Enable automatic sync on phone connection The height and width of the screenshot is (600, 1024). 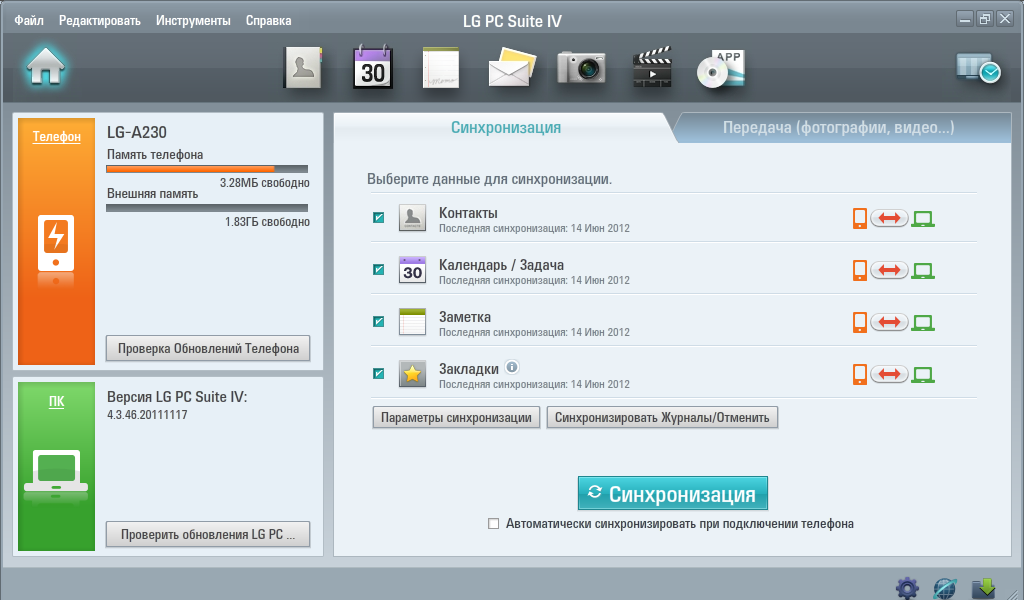click(494, 524)
